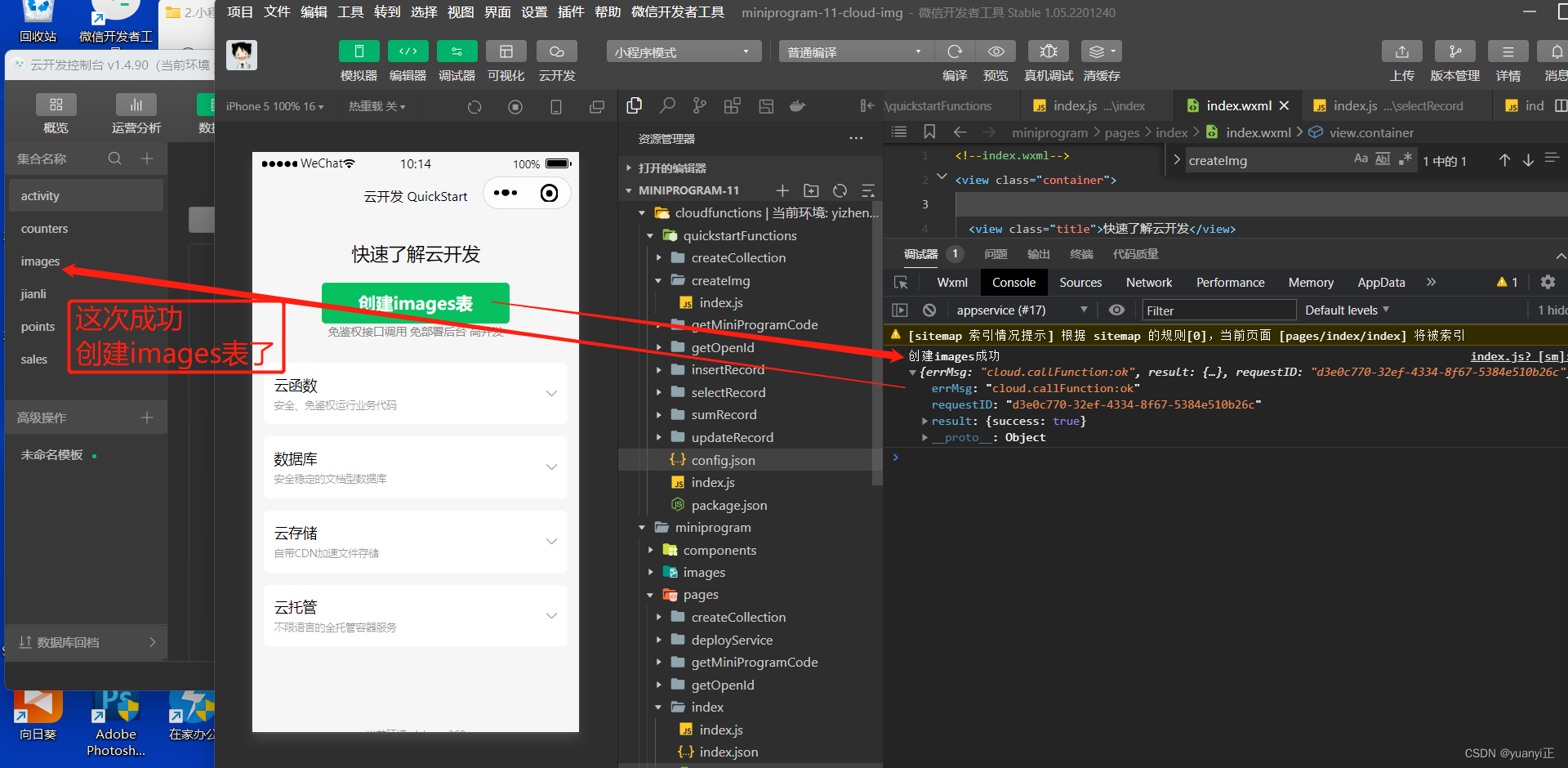
Task: Open the clear cache layers menu
Action: (x=1101, y=51)
